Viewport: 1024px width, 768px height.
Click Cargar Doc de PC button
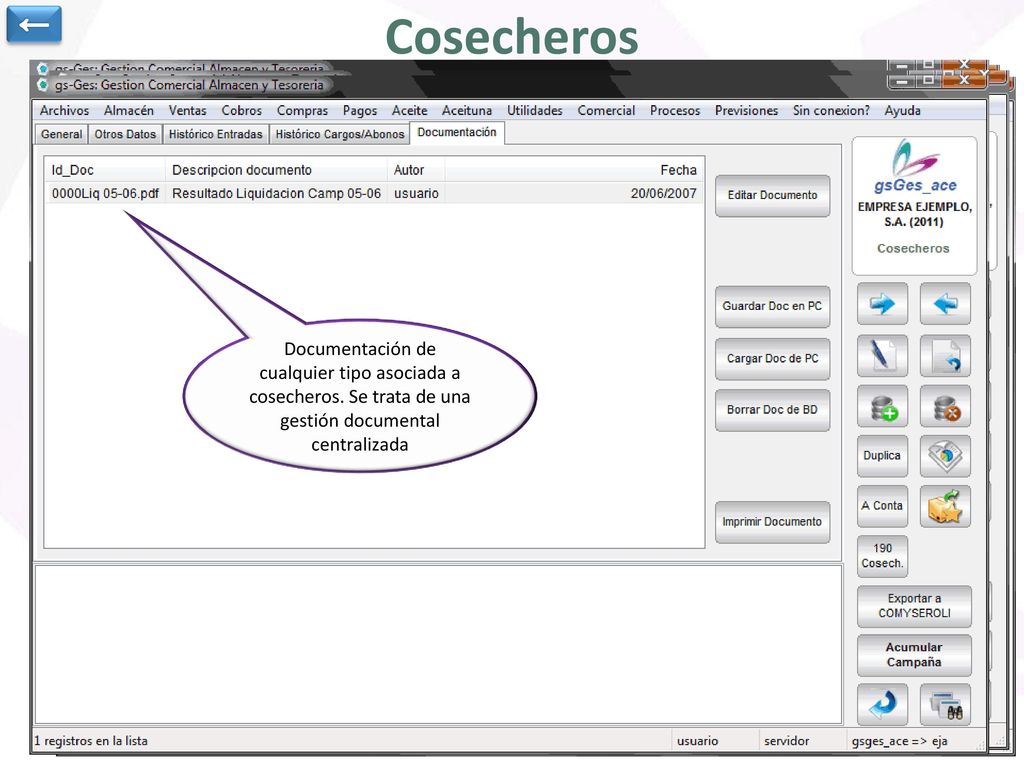point(773,359)
